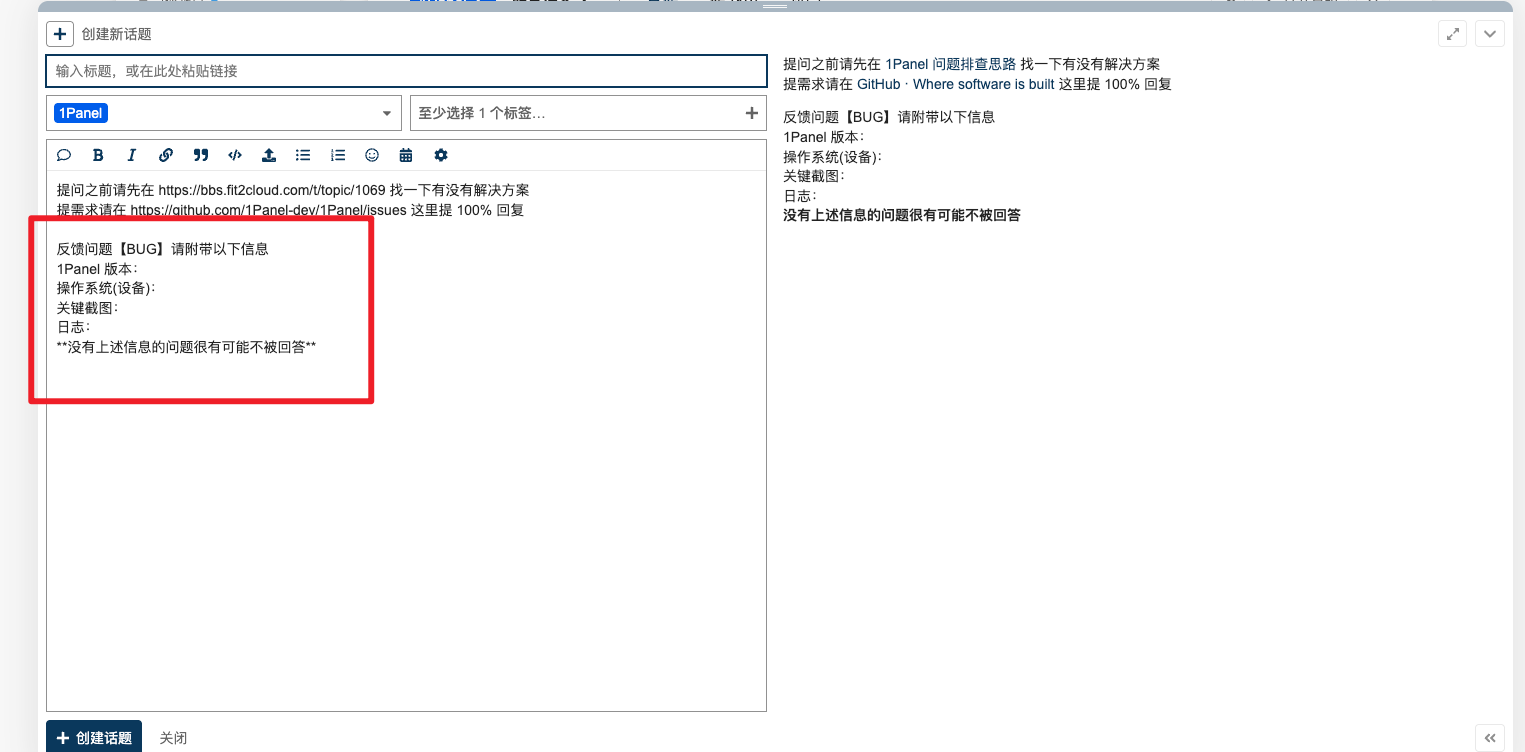Click the upload icon in editor toolbar
Viewport: 1525px width, 752px height.
[x=269, y=155]
